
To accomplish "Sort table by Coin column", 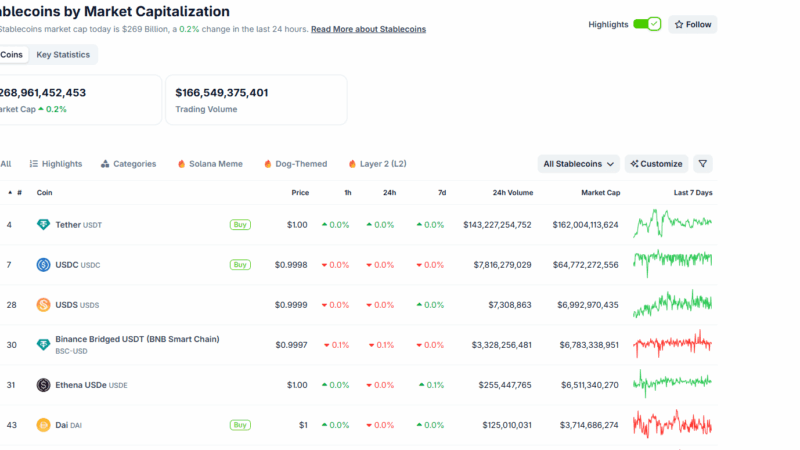I will [x=44, y=192].
